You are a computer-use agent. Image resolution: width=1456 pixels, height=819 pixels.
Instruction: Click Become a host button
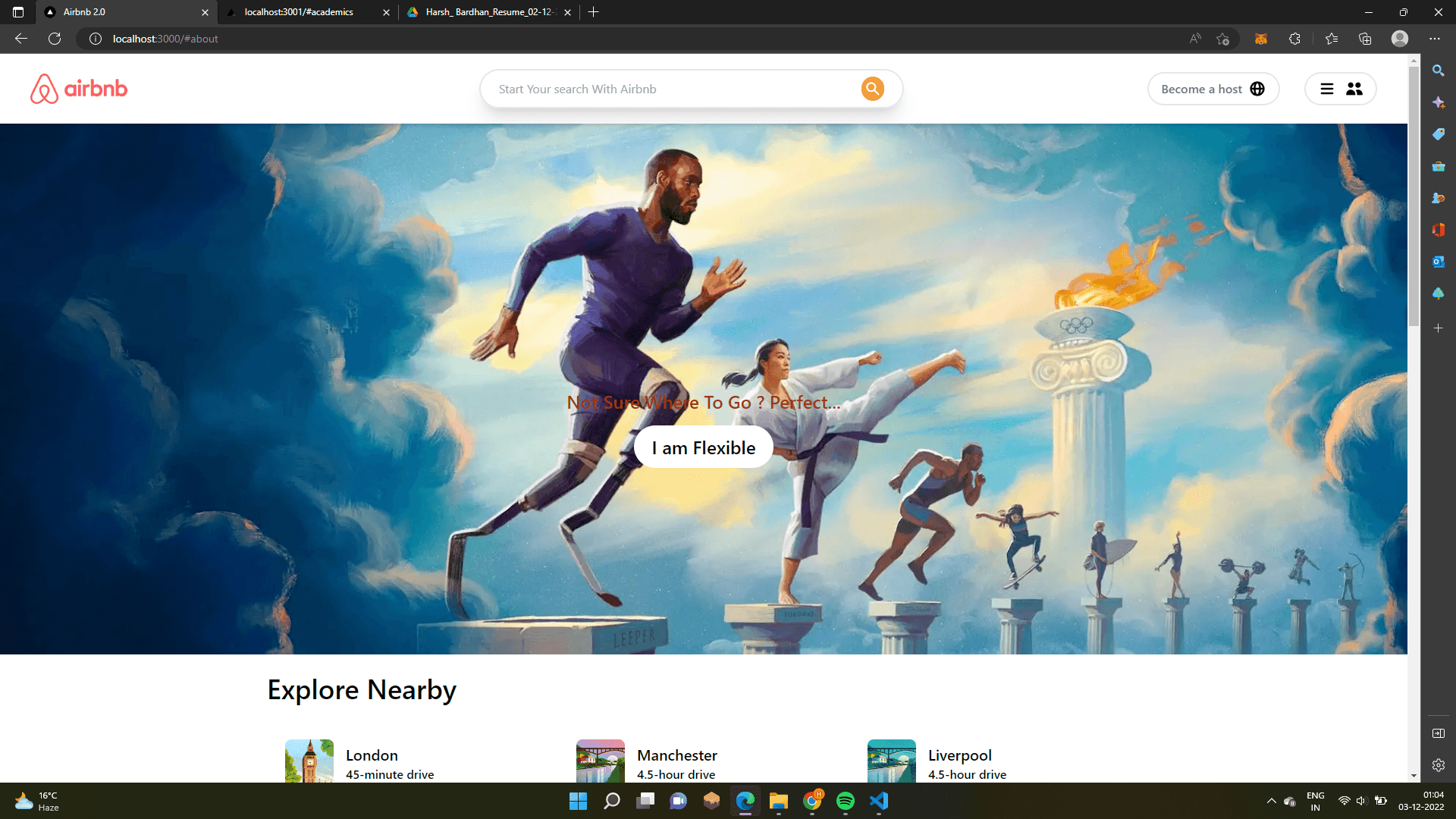pos(1201,89)
